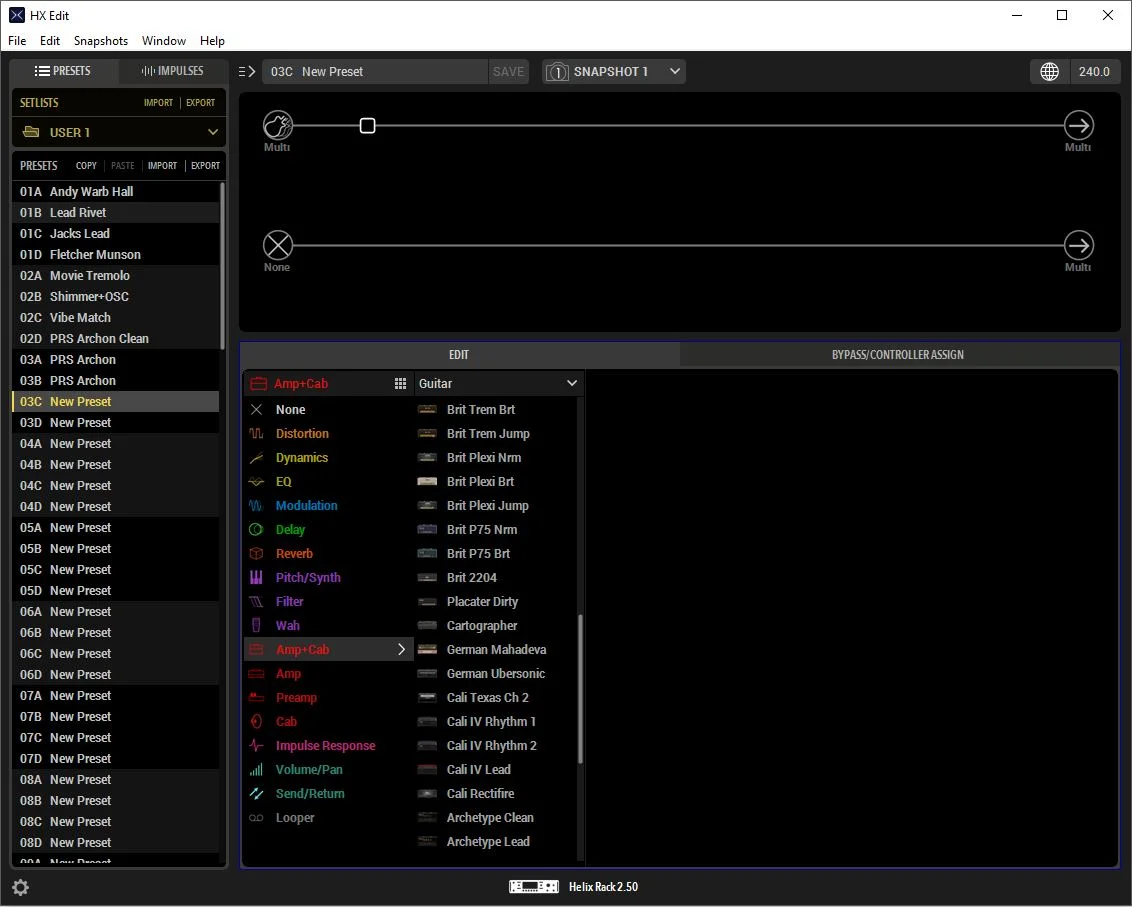
Task: Open the Snapshot 1 dropdown
Action: point(614,71)
